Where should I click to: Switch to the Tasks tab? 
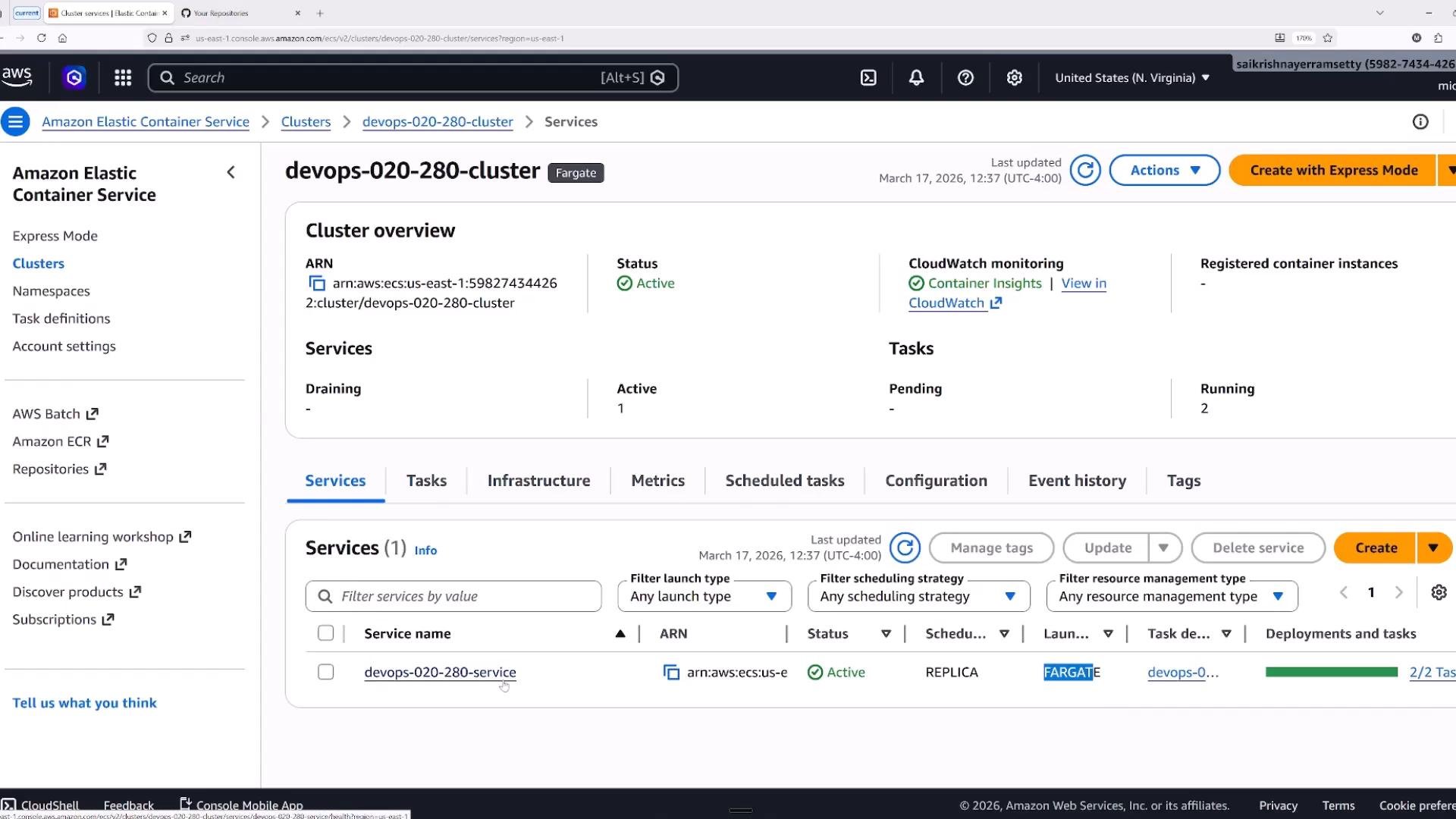426,481
